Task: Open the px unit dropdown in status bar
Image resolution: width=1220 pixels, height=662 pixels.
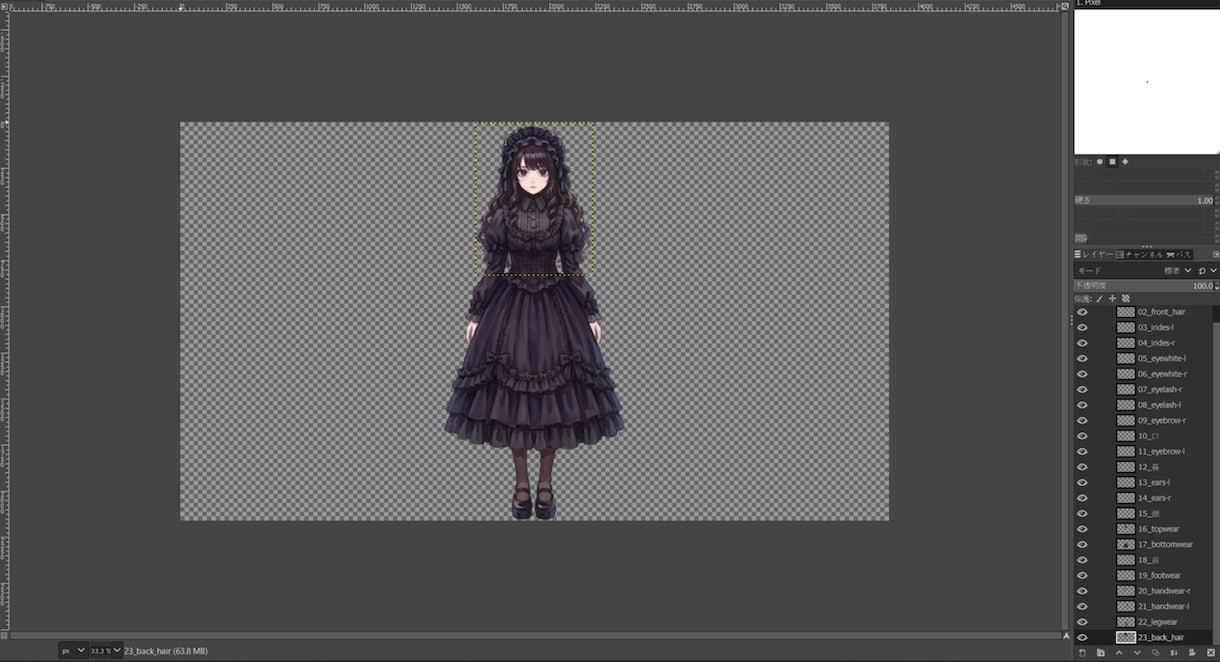Action: (x=74, y=650)
